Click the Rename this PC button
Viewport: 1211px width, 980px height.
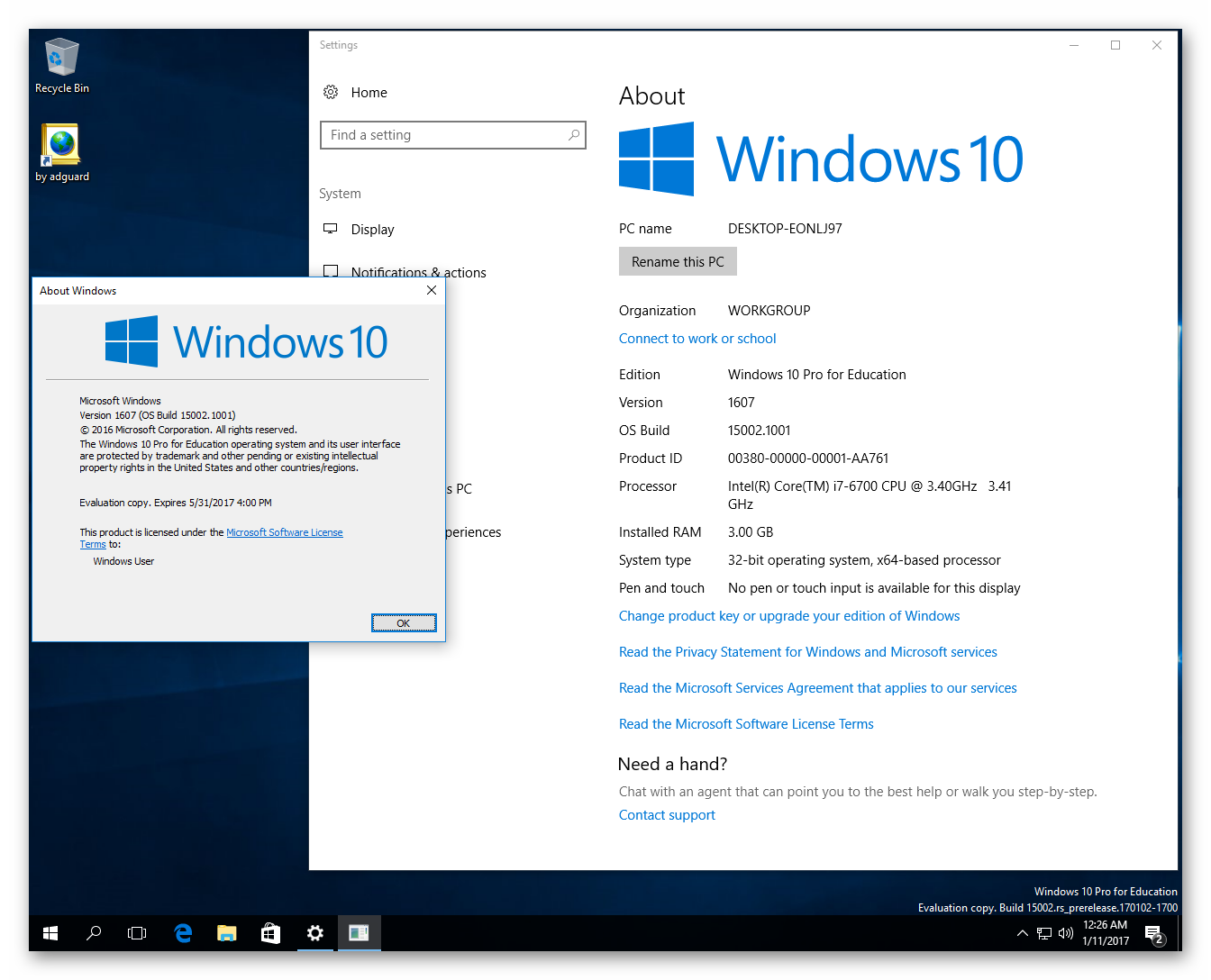[678, 261]
